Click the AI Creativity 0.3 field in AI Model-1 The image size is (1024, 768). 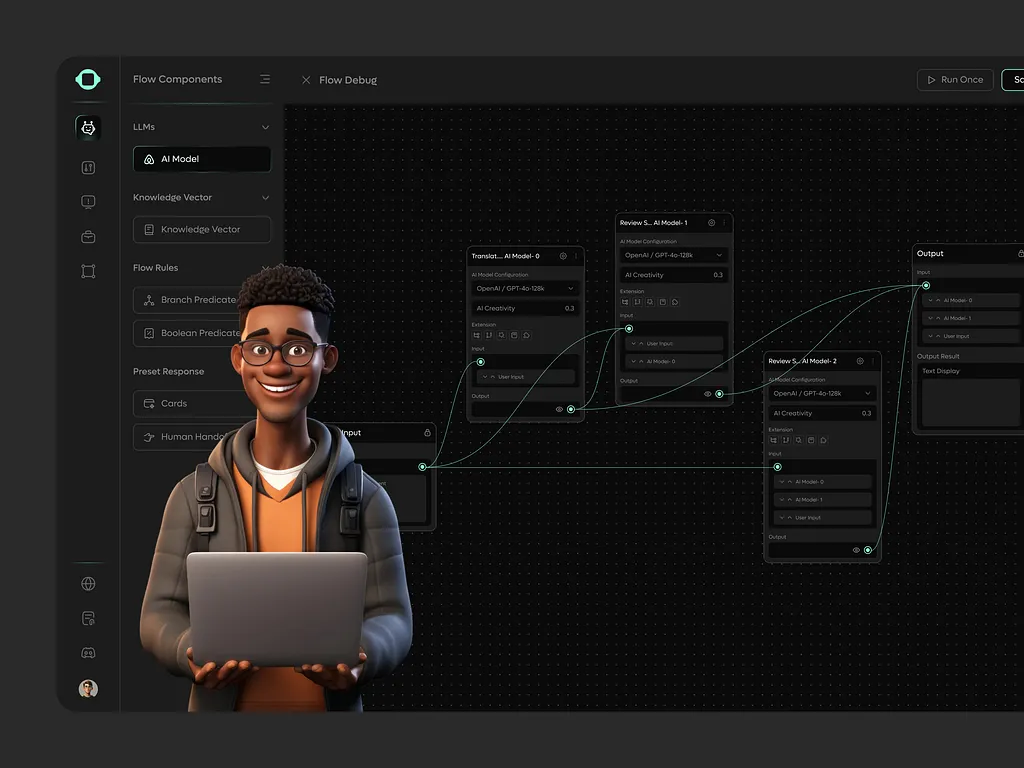(x=673, y=275)
